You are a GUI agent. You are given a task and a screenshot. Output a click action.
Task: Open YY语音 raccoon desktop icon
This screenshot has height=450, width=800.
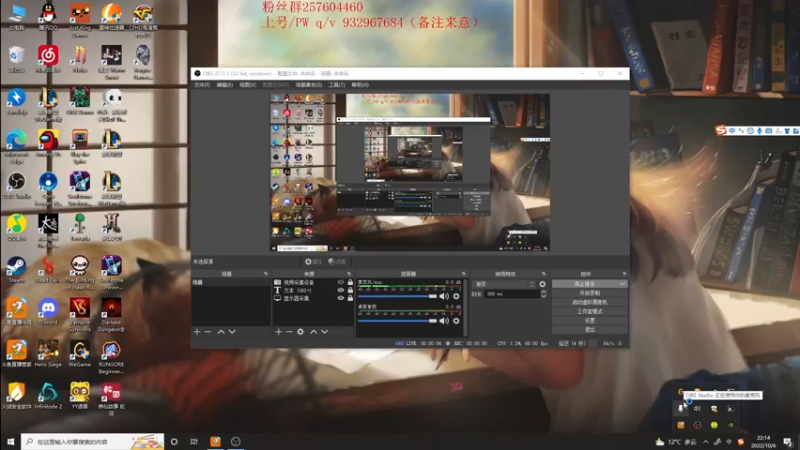click(x=80, y=396)
